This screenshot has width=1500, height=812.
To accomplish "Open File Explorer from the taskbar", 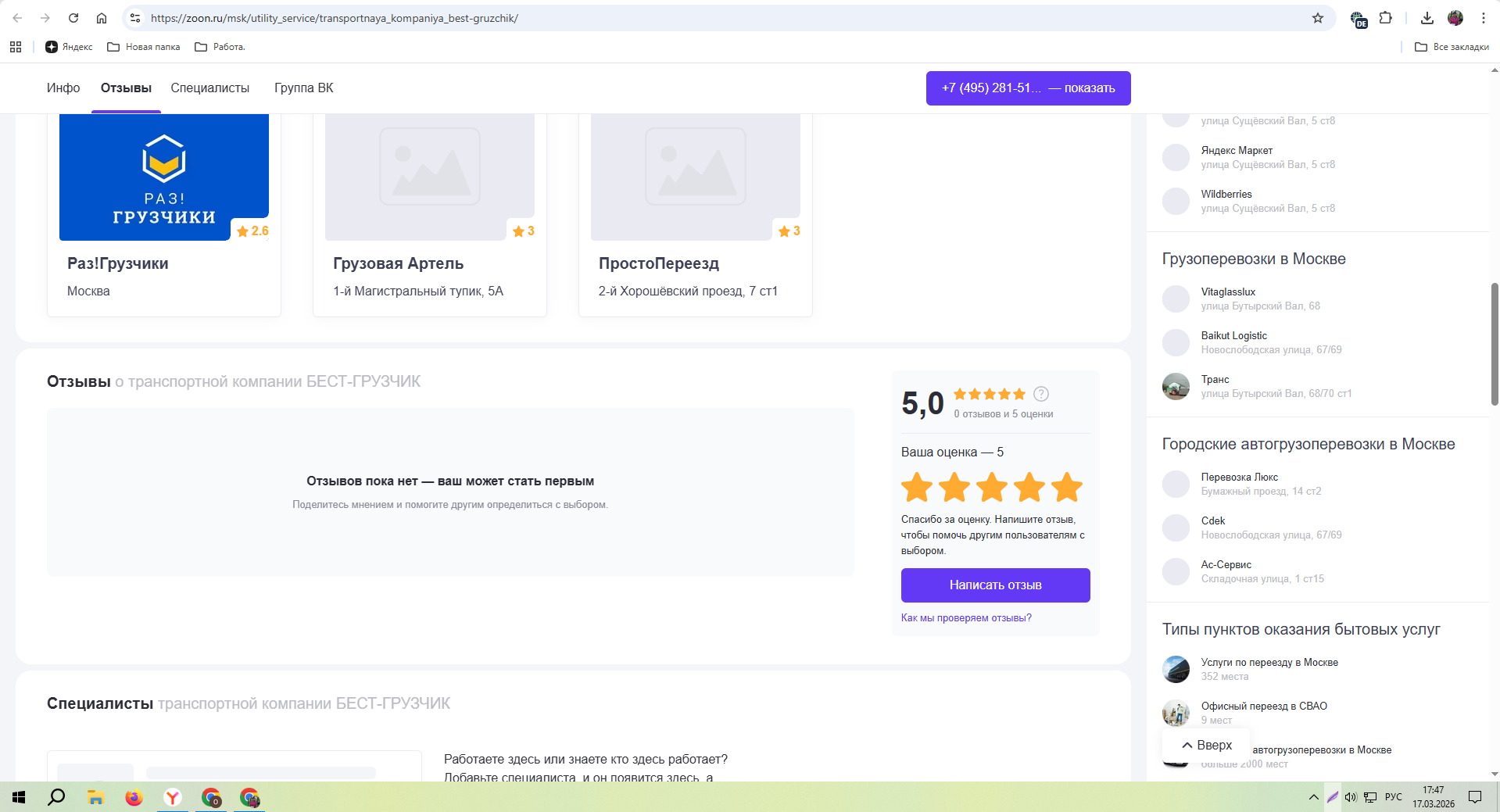I will coord(95,797).
